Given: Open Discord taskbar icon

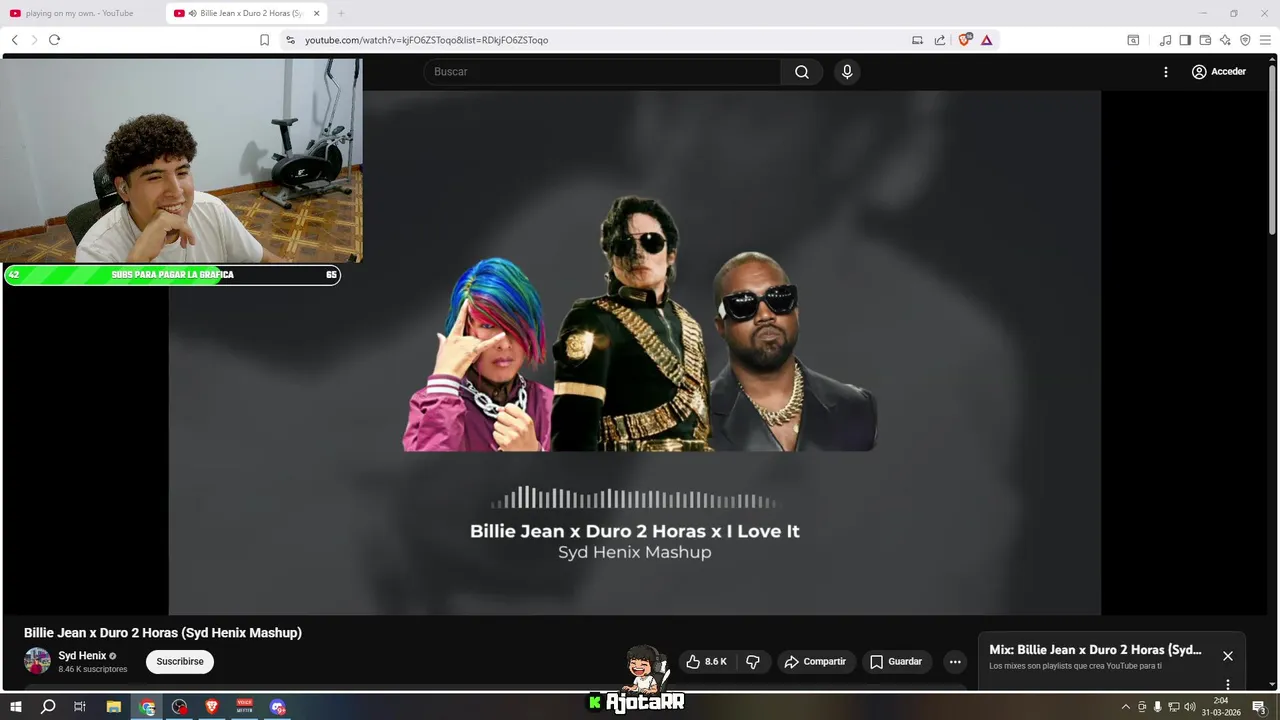Looking at the screenshot, I should click(x=277, y=707).
